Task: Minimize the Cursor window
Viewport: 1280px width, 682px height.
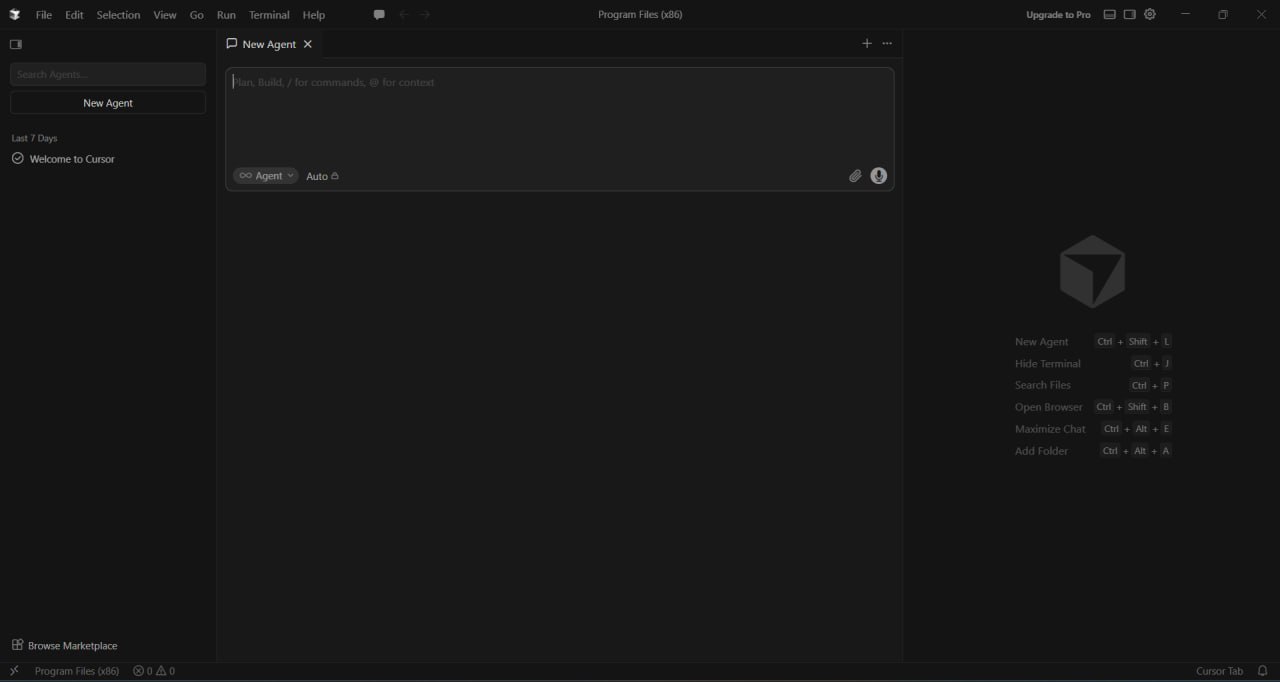Action: [x=1185, y=15]
